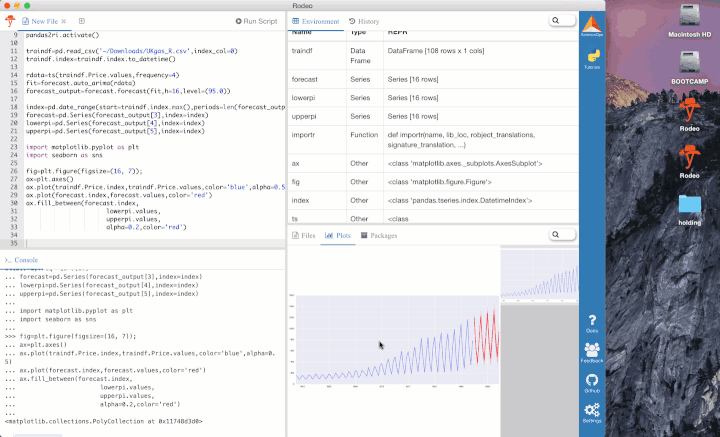Open the upper Rodeo desktop icon
Screen dimensions: 720x437
[689, 115]
